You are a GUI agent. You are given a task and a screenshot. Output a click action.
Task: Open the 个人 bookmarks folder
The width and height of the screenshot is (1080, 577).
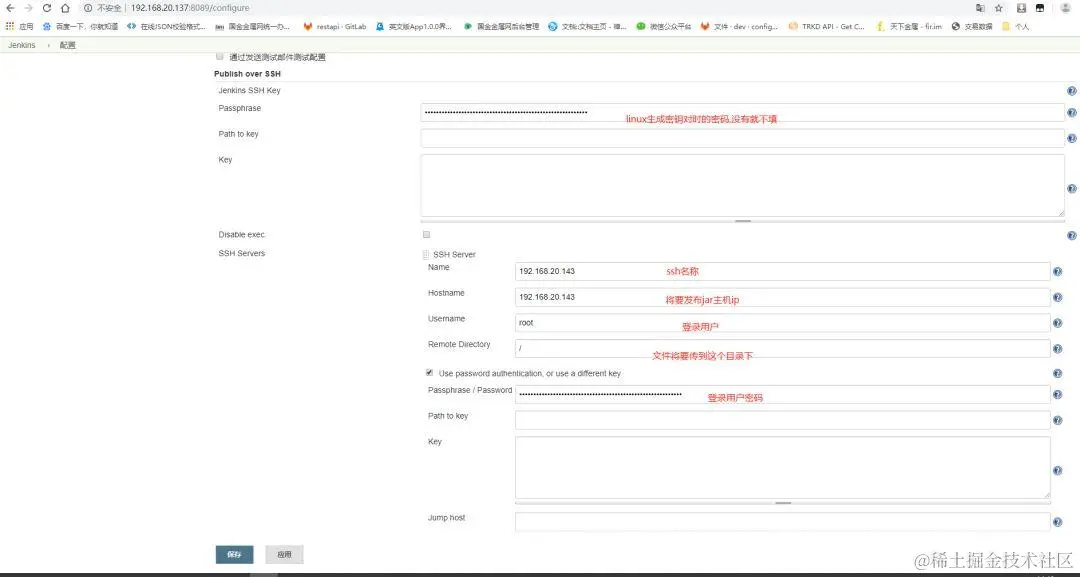click(1016, 27)
